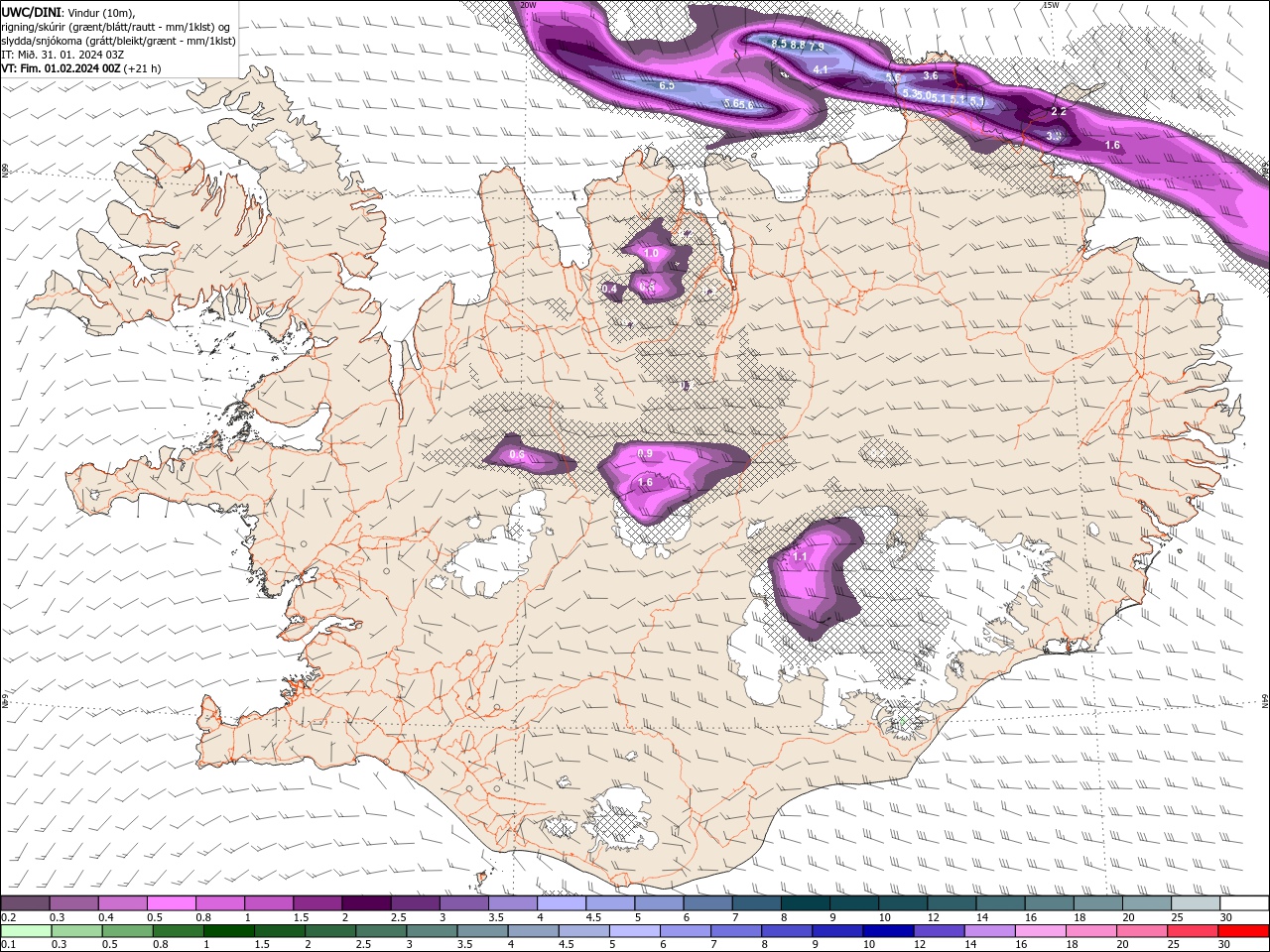The width and height of the screenshot is (1270, 952).
Task: Click the darkest purple swatch labeled 2 in the top row
Action: [x=365, y=903]
